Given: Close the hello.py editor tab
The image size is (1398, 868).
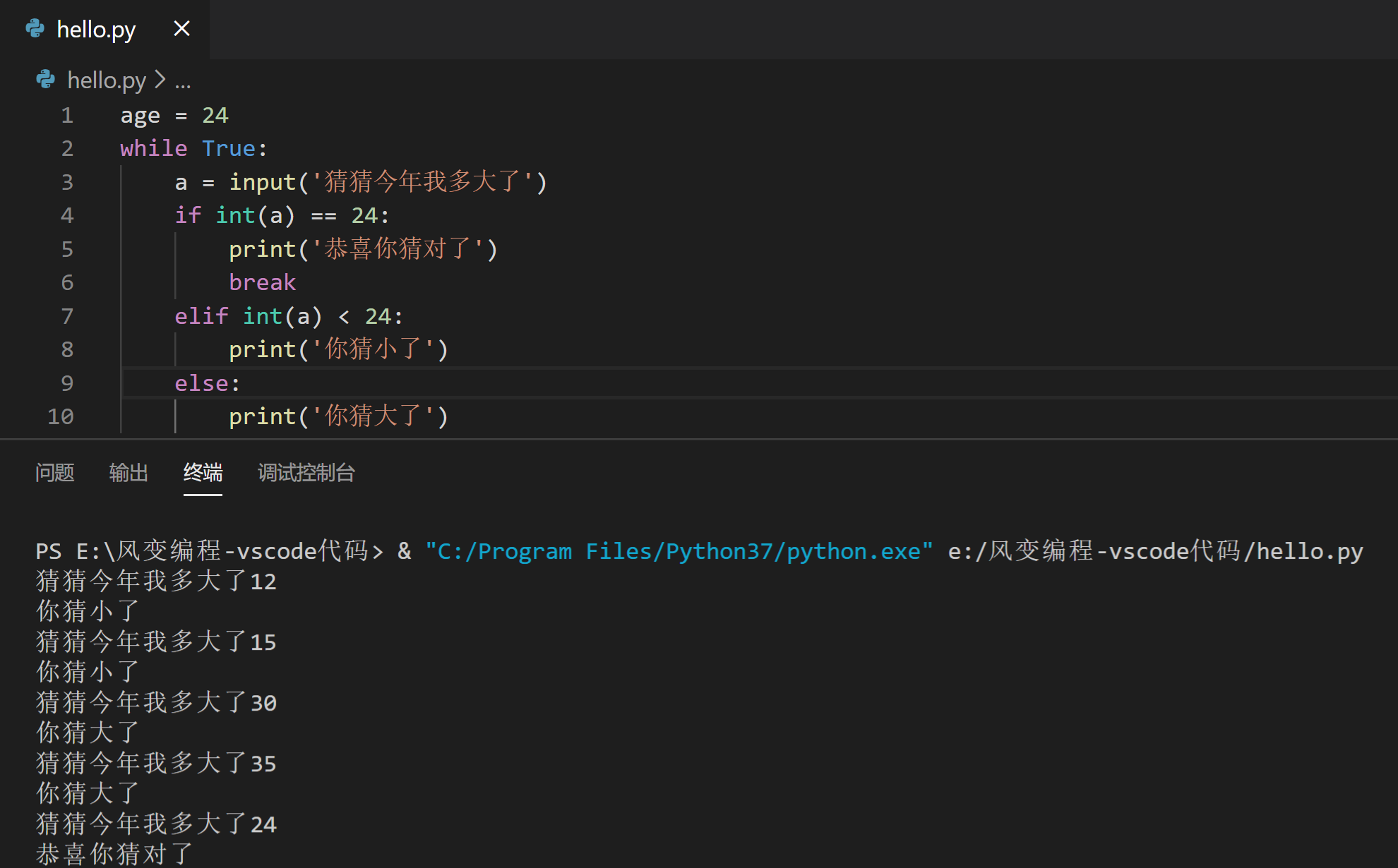Looking at the screenshot, I should click(181, 29).
